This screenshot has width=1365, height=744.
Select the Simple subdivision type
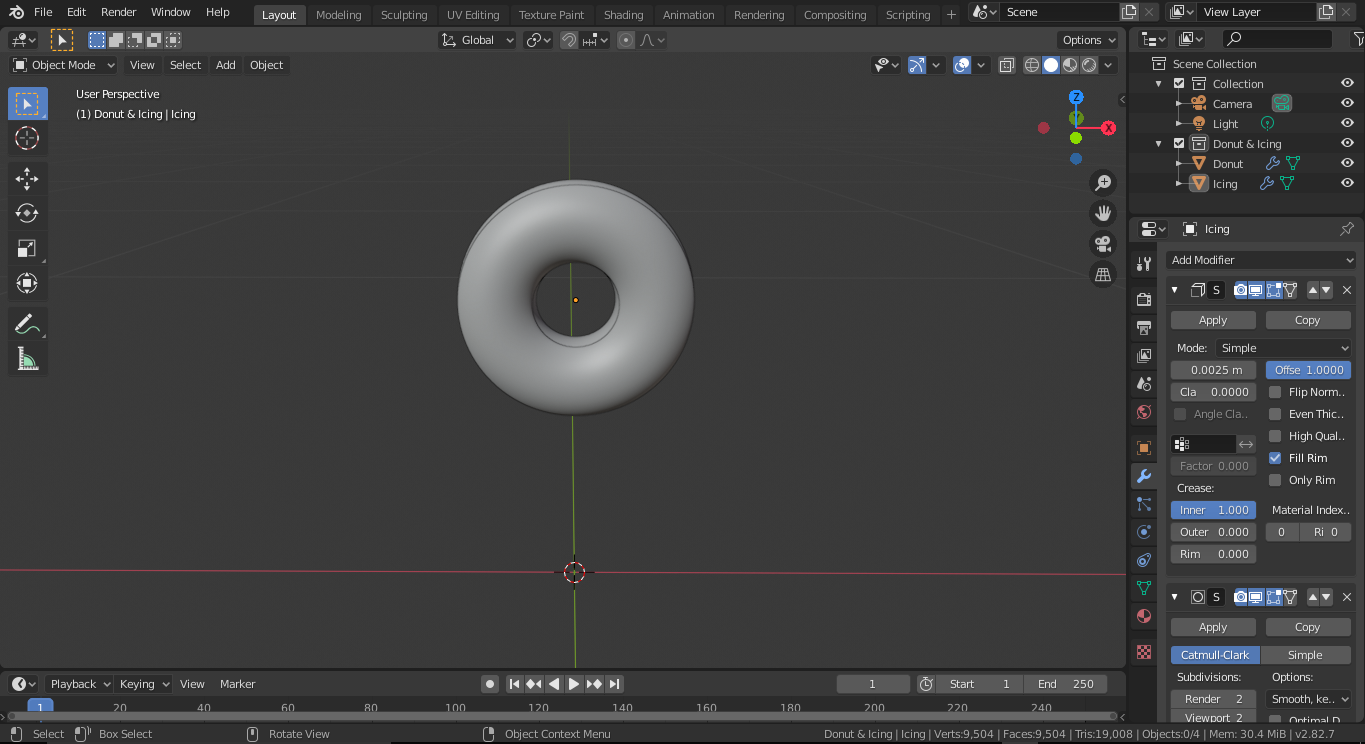[1305, 655]
